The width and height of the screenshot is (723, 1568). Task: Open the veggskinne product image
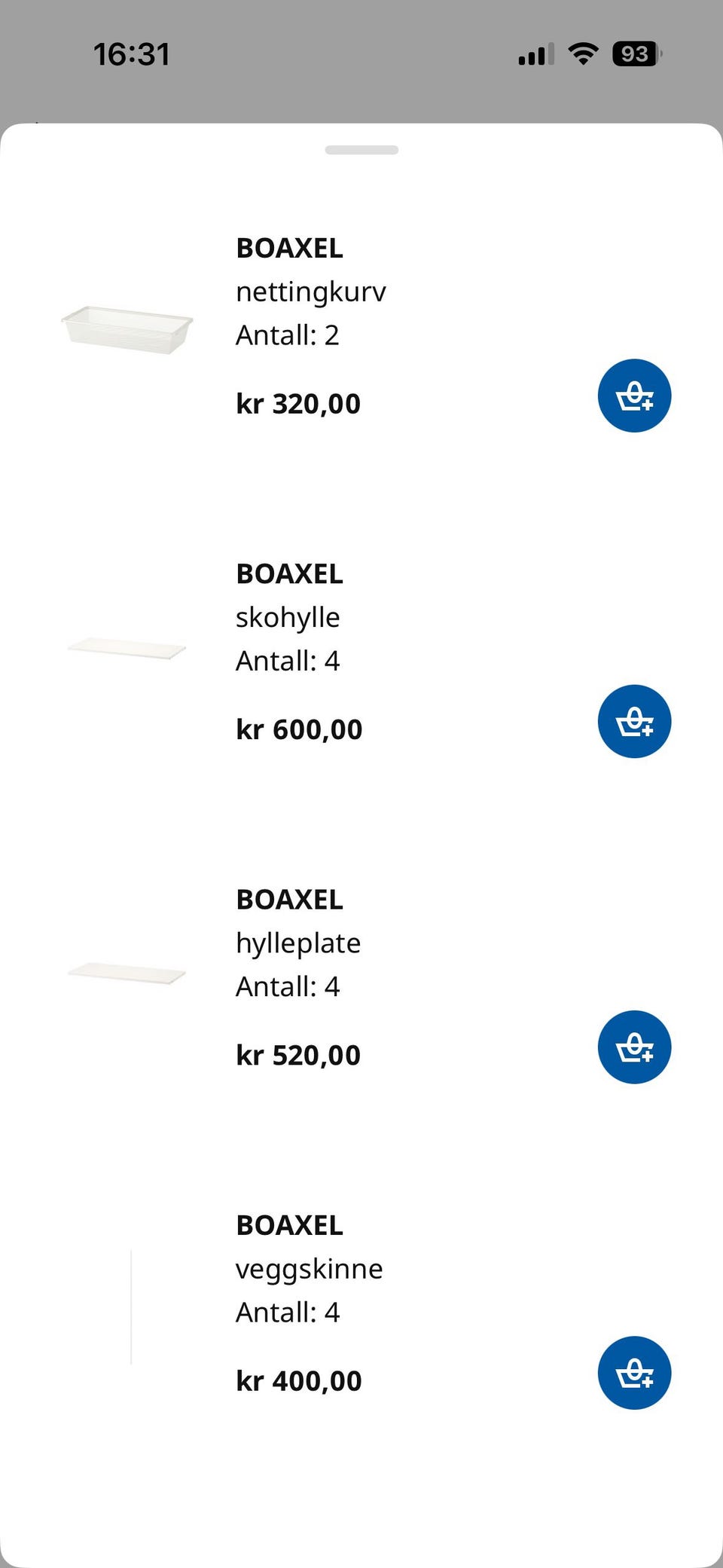[x=131, y=1307]
